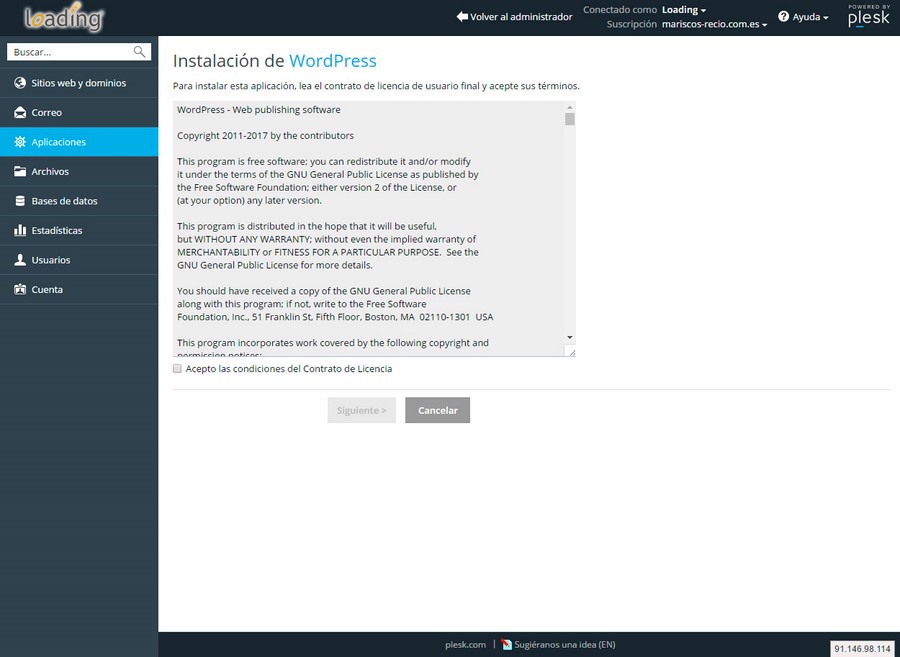The width and height of the screenshot is (900, 657).
Task: Click the Siguiente button
Action: point(362,410)
